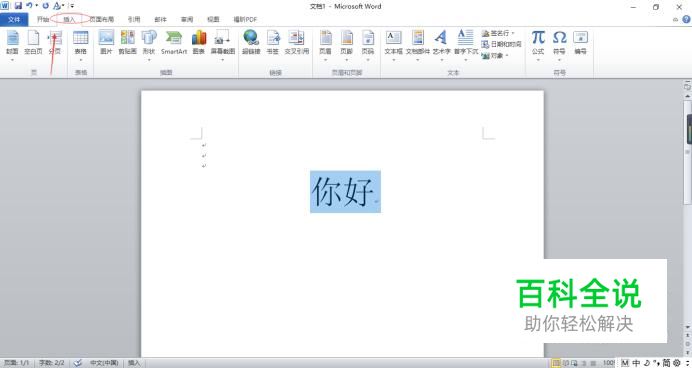This screenshot has height=368, width=692.
Task: Open the Table (表格) insert button
Action: (80, 43)
